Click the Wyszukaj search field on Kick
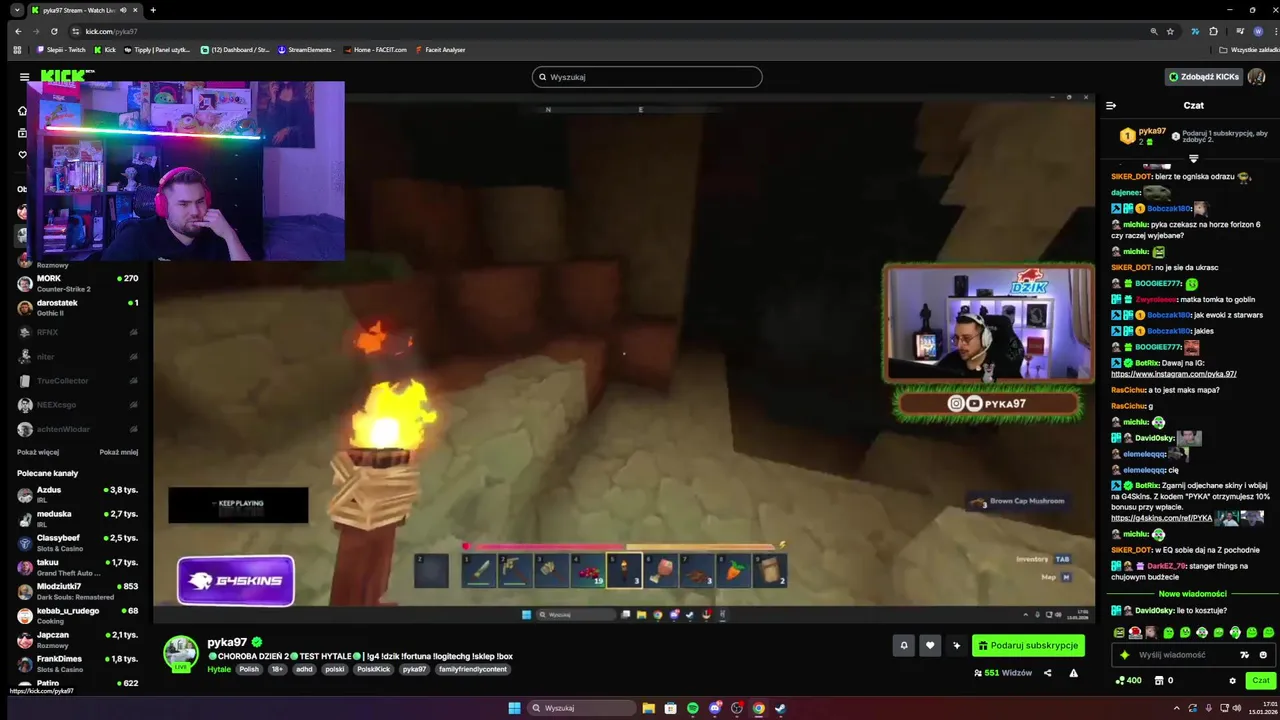 (647, 77)
